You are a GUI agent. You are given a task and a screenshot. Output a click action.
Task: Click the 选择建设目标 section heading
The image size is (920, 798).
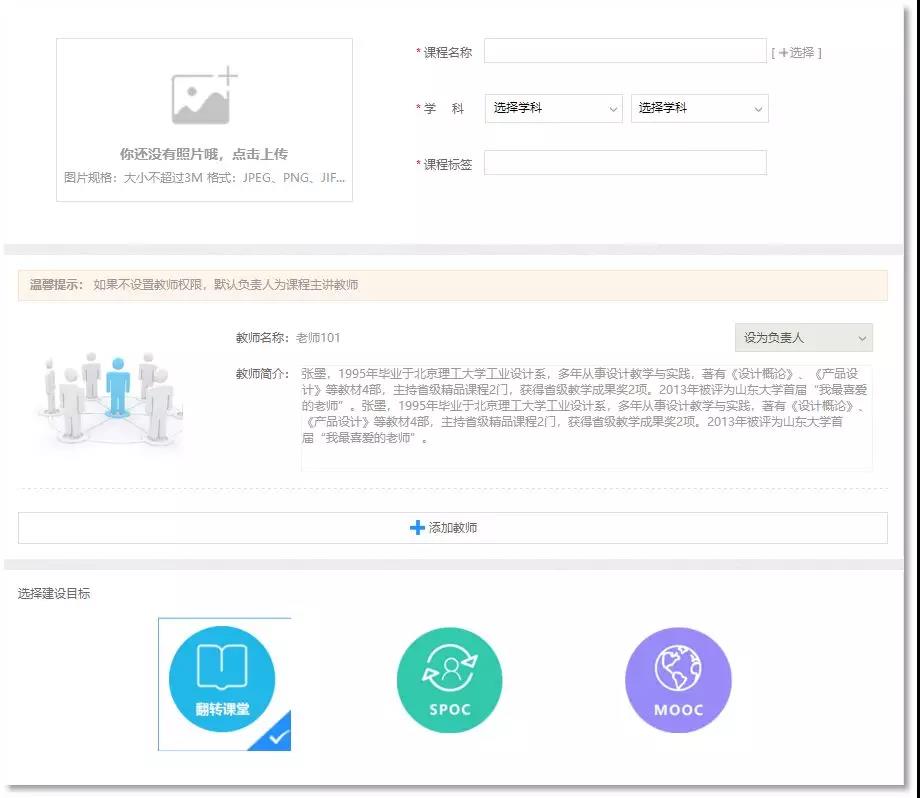tap(54, 593)
